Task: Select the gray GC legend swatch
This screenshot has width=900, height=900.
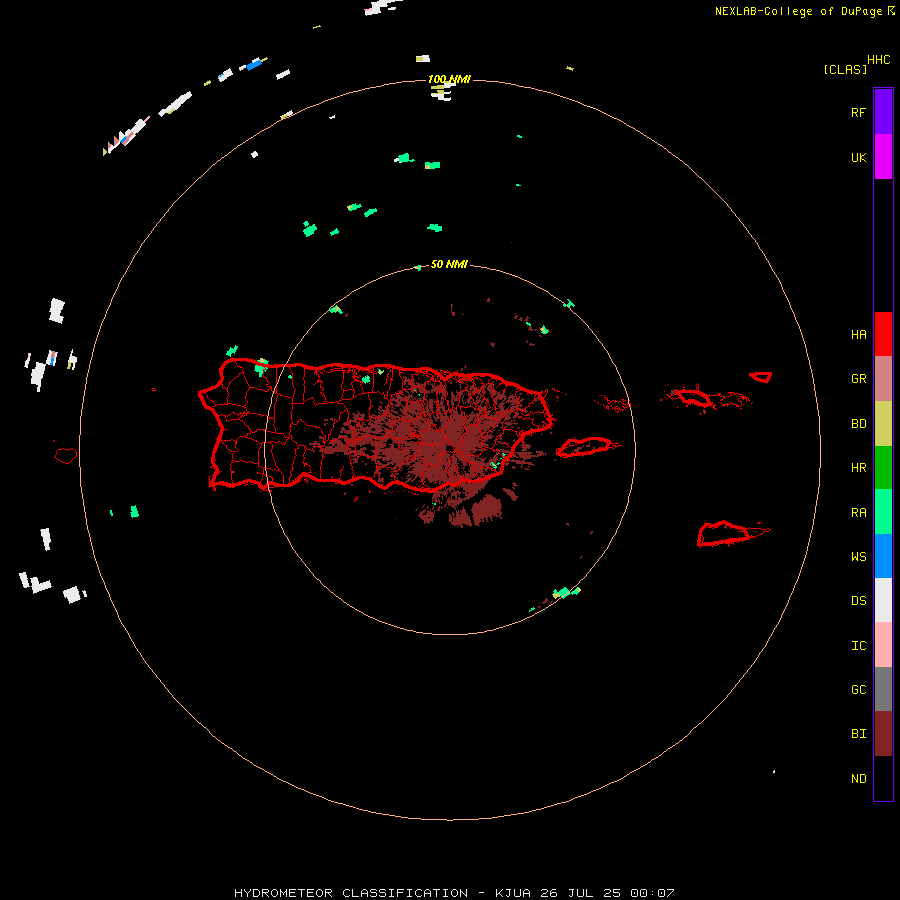Action: tap(883, 689)
